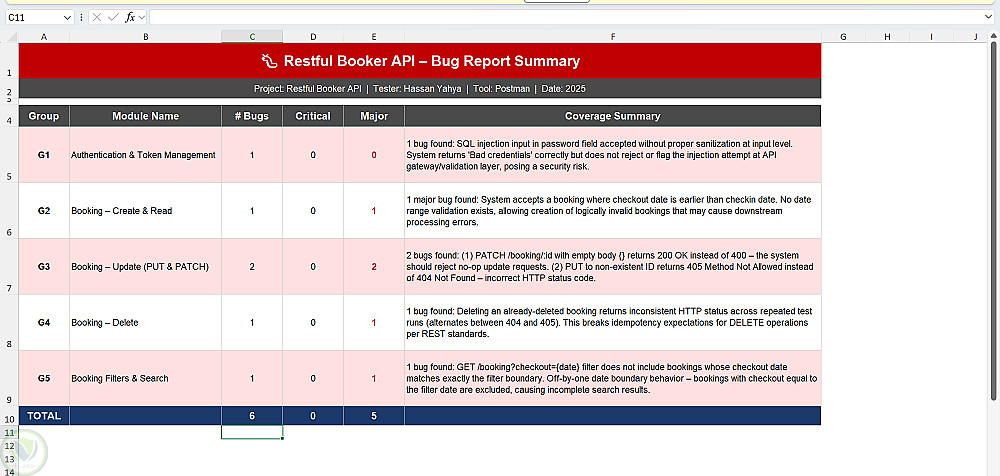Select Authentication & Token Management cell

coord(145,155)
